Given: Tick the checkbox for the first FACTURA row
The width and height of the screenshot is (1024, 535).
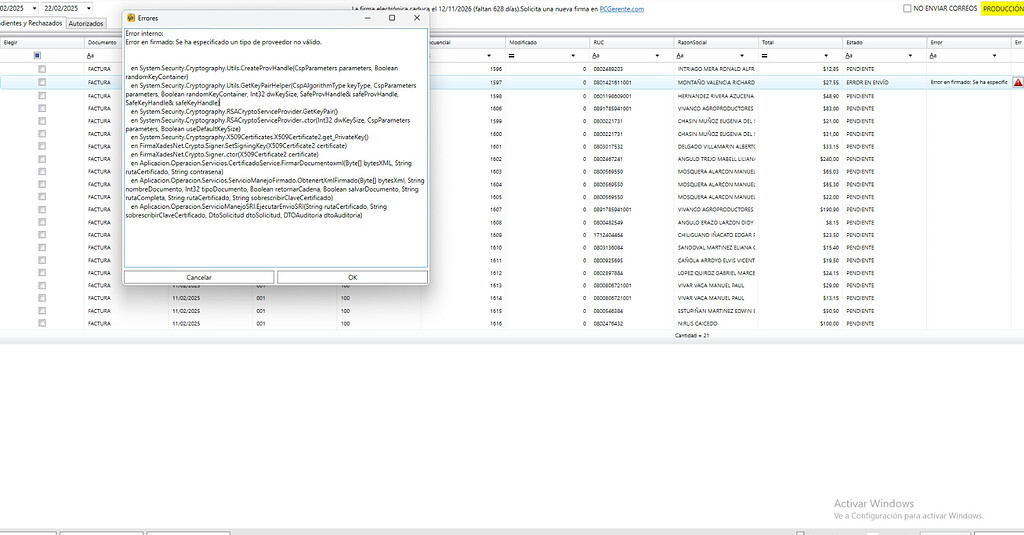Looking at the screenshot, I should 42,69.
